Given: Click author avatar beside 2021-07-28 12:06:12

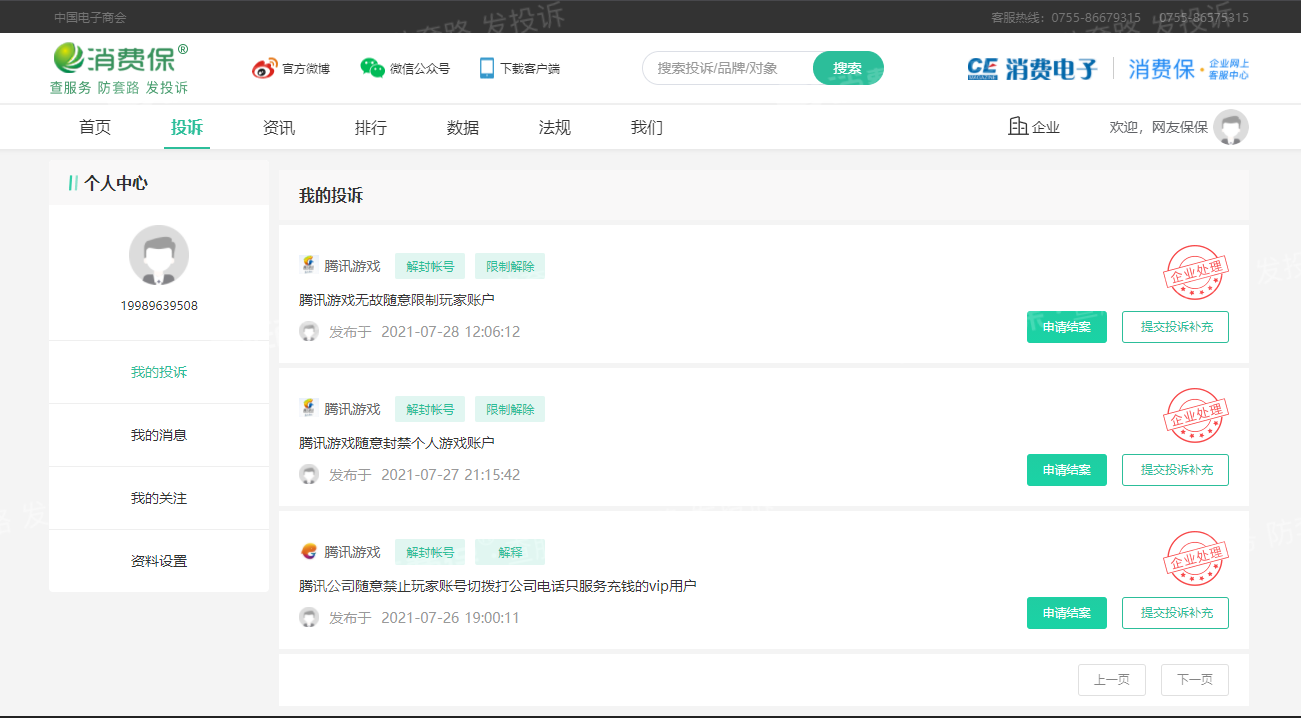Looking at the screenshot, I should click(309, 332).
